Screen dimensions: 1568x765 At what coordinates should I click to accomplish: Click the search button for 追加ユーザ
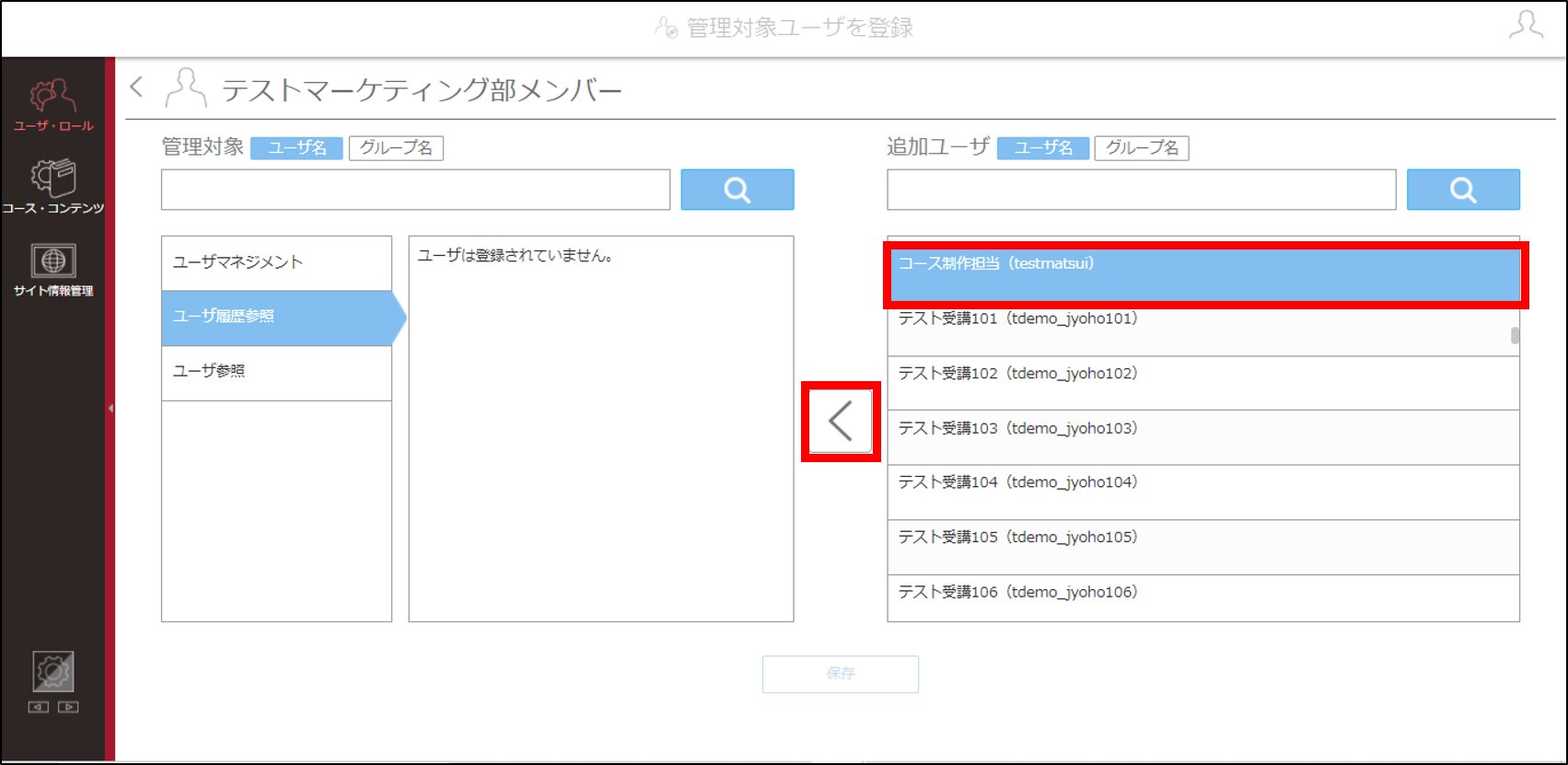coord(1463,190)
